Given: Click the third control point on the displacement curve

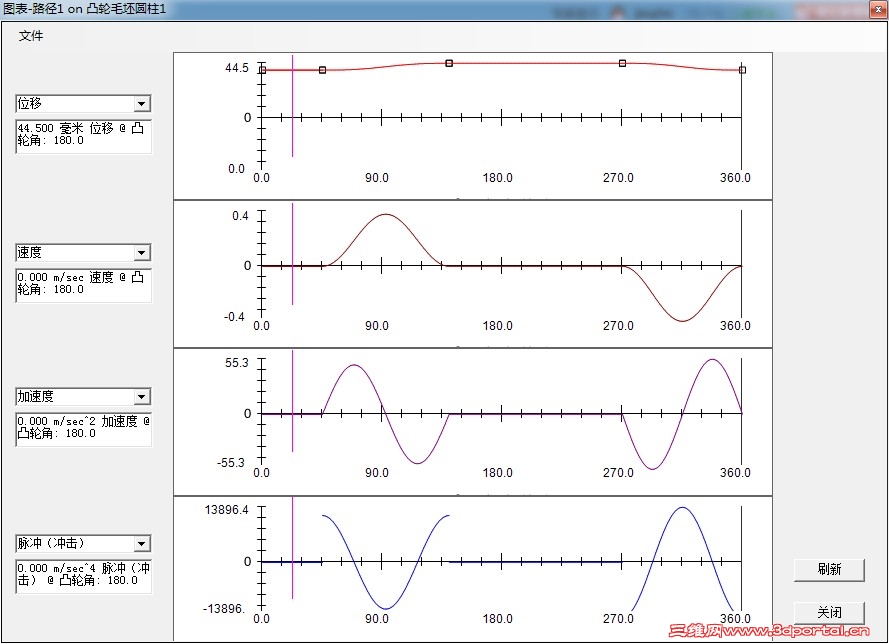Looking at the screenshot, I should (x=449, y=63).
